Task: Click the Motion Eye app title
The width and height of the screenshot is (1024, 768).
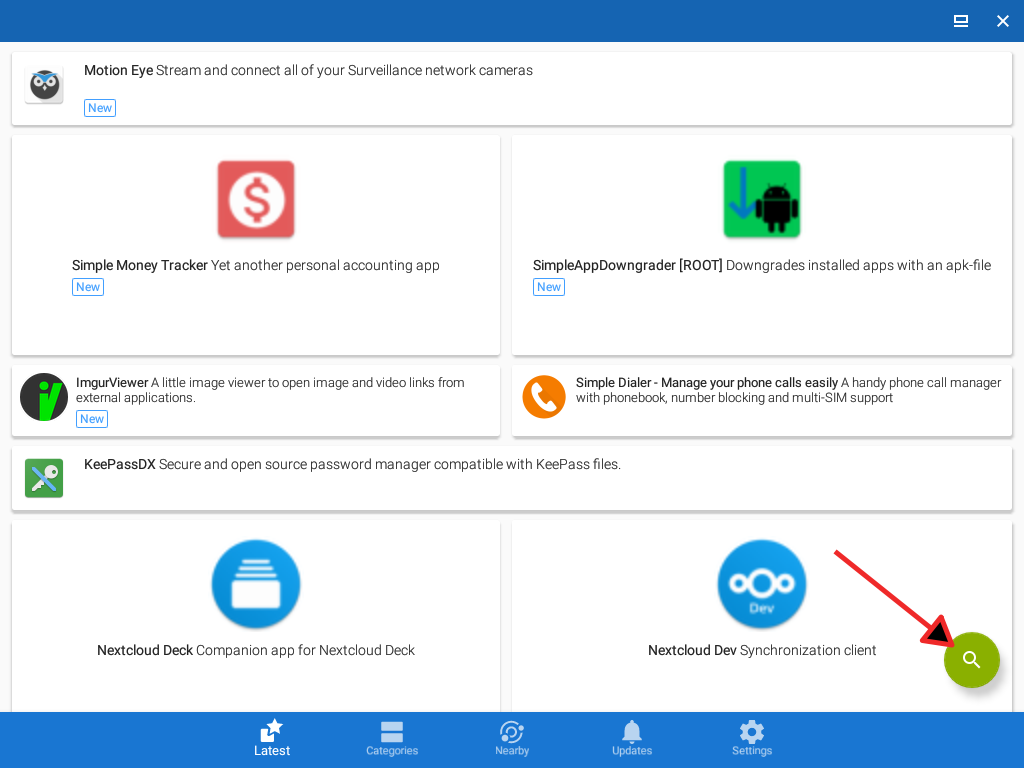Action: (x=118, y=71)
